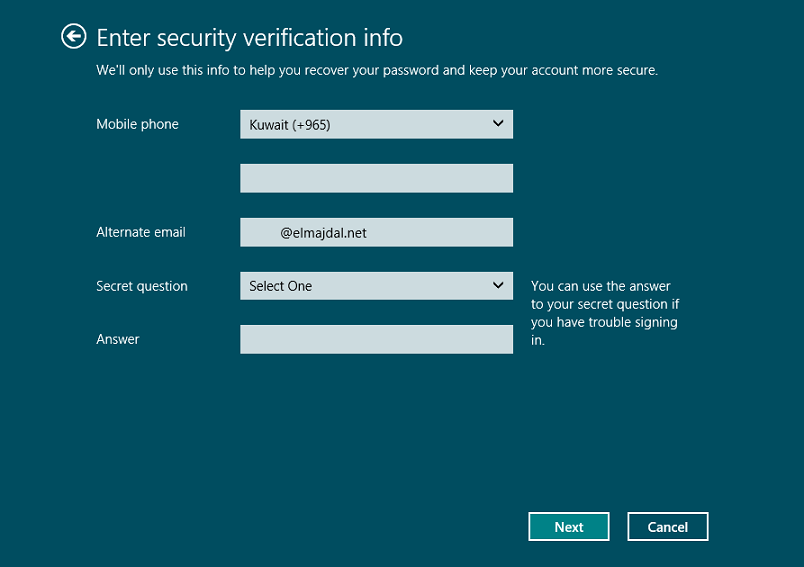The image size is (804, 567).
Task: Click the Secret question label
Action: coord(142,286)
